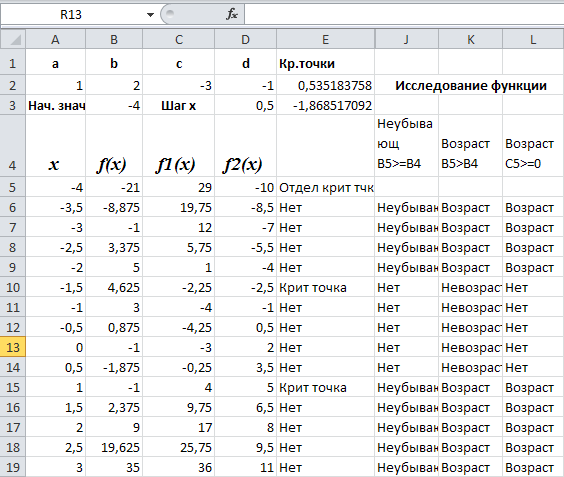
Task: Select column L header
Action: (x=533, y=39)
